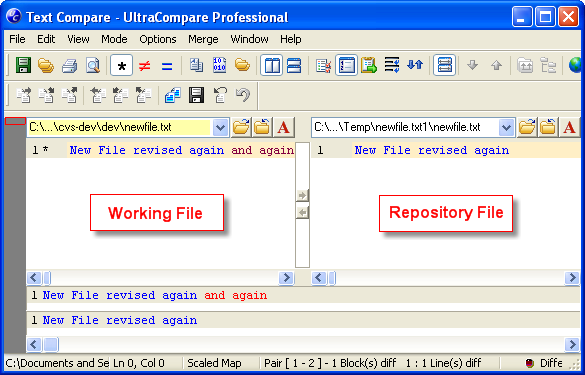This screenshot has width=585, height=375.
Task: Open the Print Preview magnifier icon
Action: tap(93, 66)
